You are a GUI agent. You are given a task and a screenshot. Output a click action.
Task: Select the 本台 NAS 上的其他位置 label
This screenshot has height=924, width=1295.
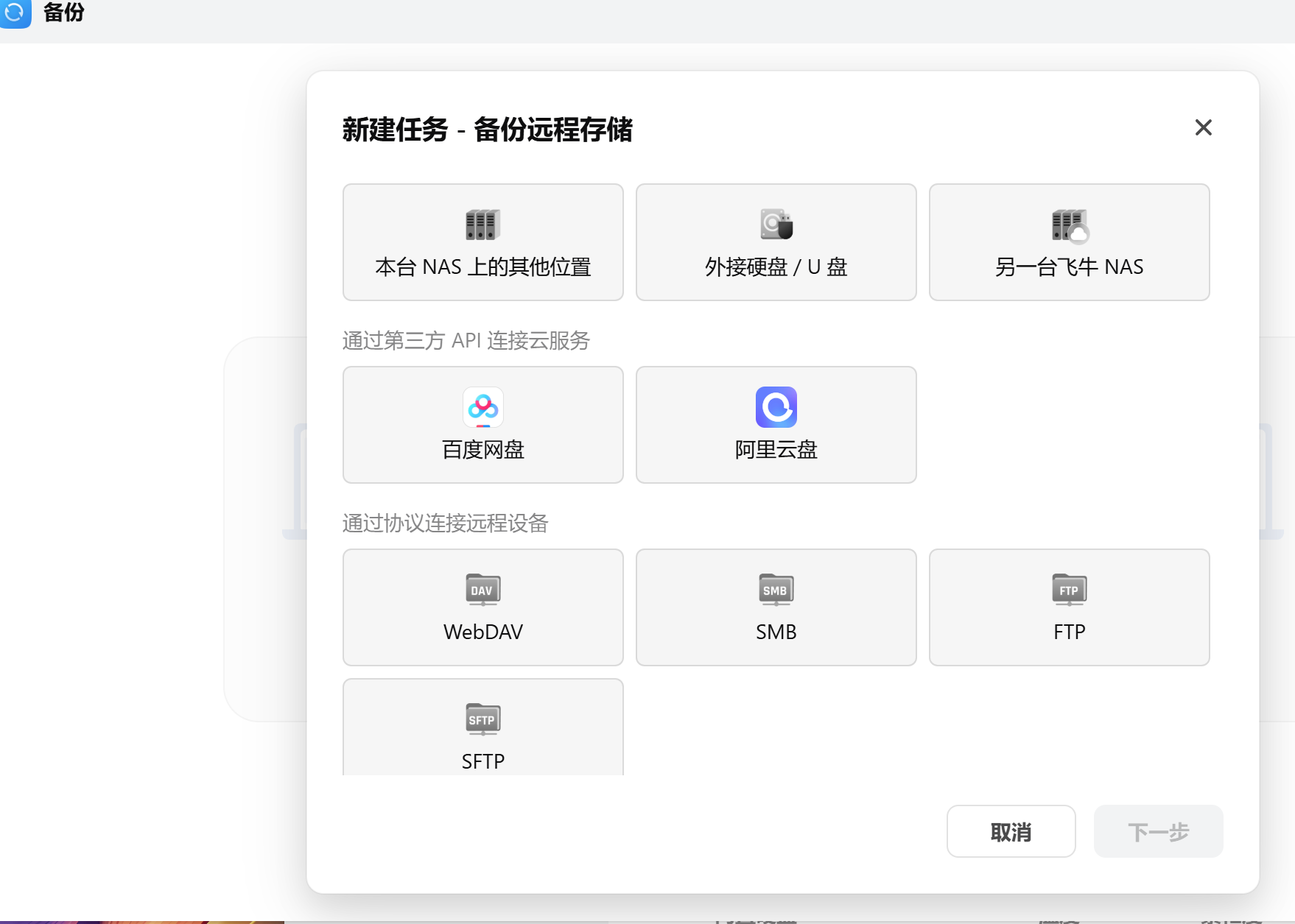(x=482, y=267)
